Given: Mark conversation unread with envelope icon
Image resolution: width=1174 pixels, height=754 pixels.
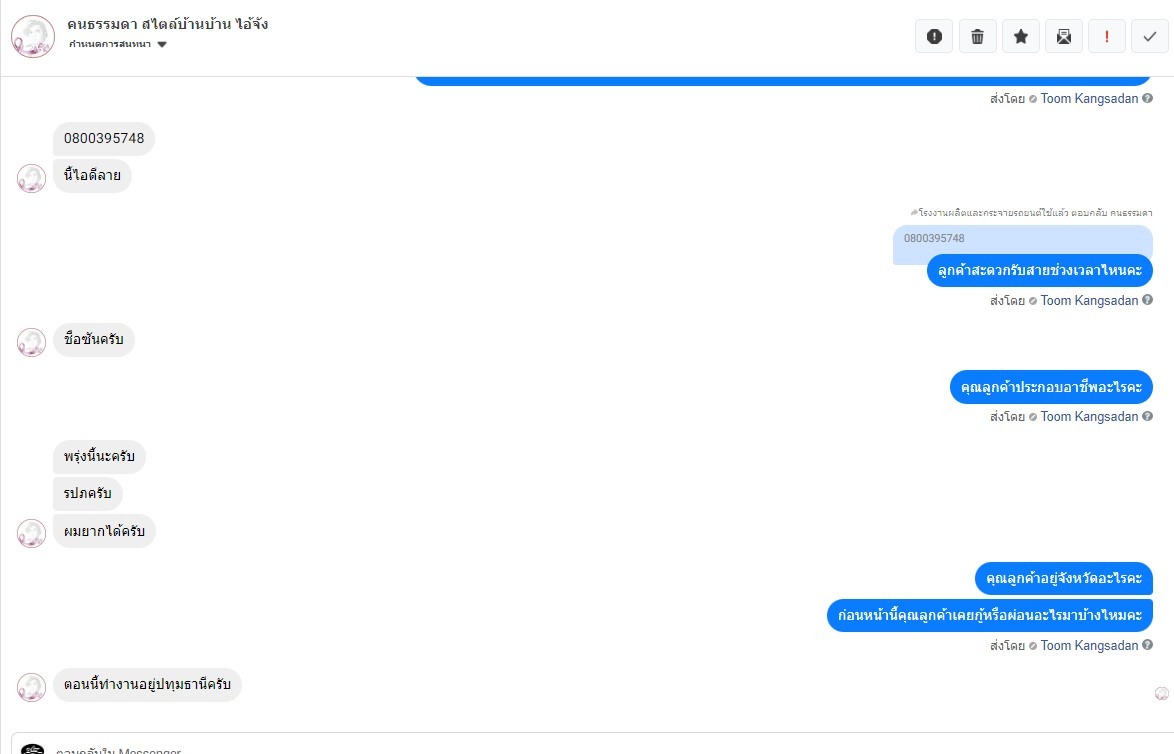Looking at the screenshot, I should click(1063, 36).
